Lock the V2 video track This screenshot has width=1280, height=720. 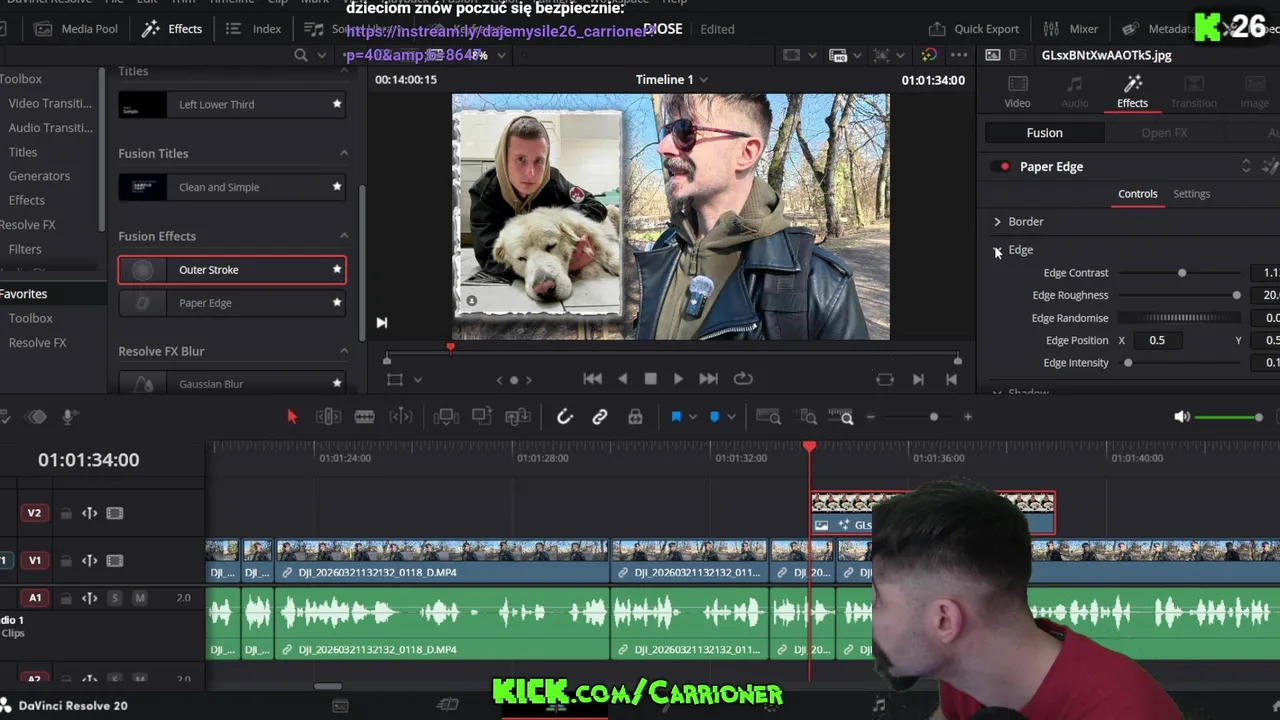[66, 513]
